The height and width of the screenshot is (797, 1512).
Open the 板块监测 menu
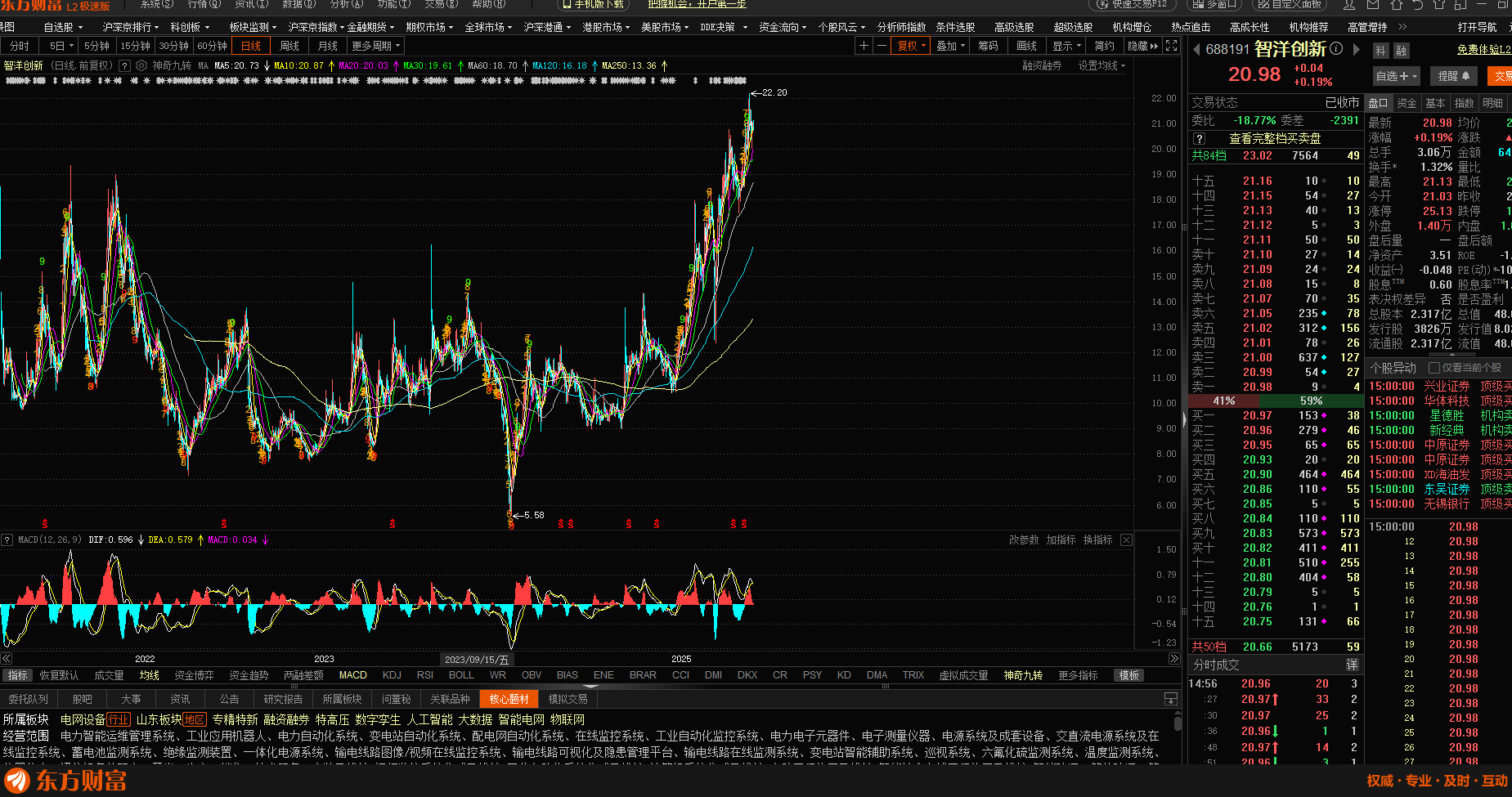[x=253, y=27]
